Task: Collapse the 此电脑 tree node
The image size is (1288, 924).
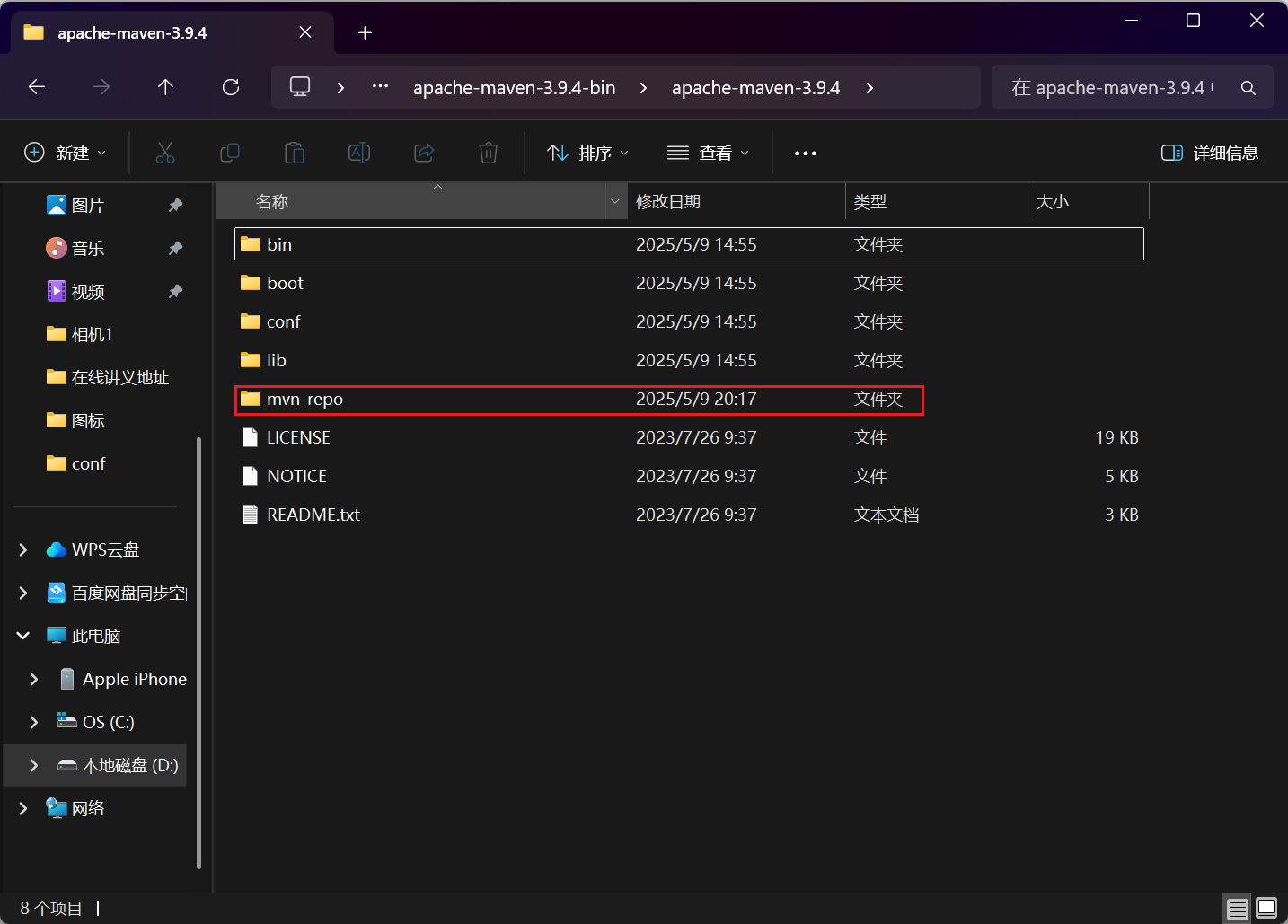Action: (23, 636)
